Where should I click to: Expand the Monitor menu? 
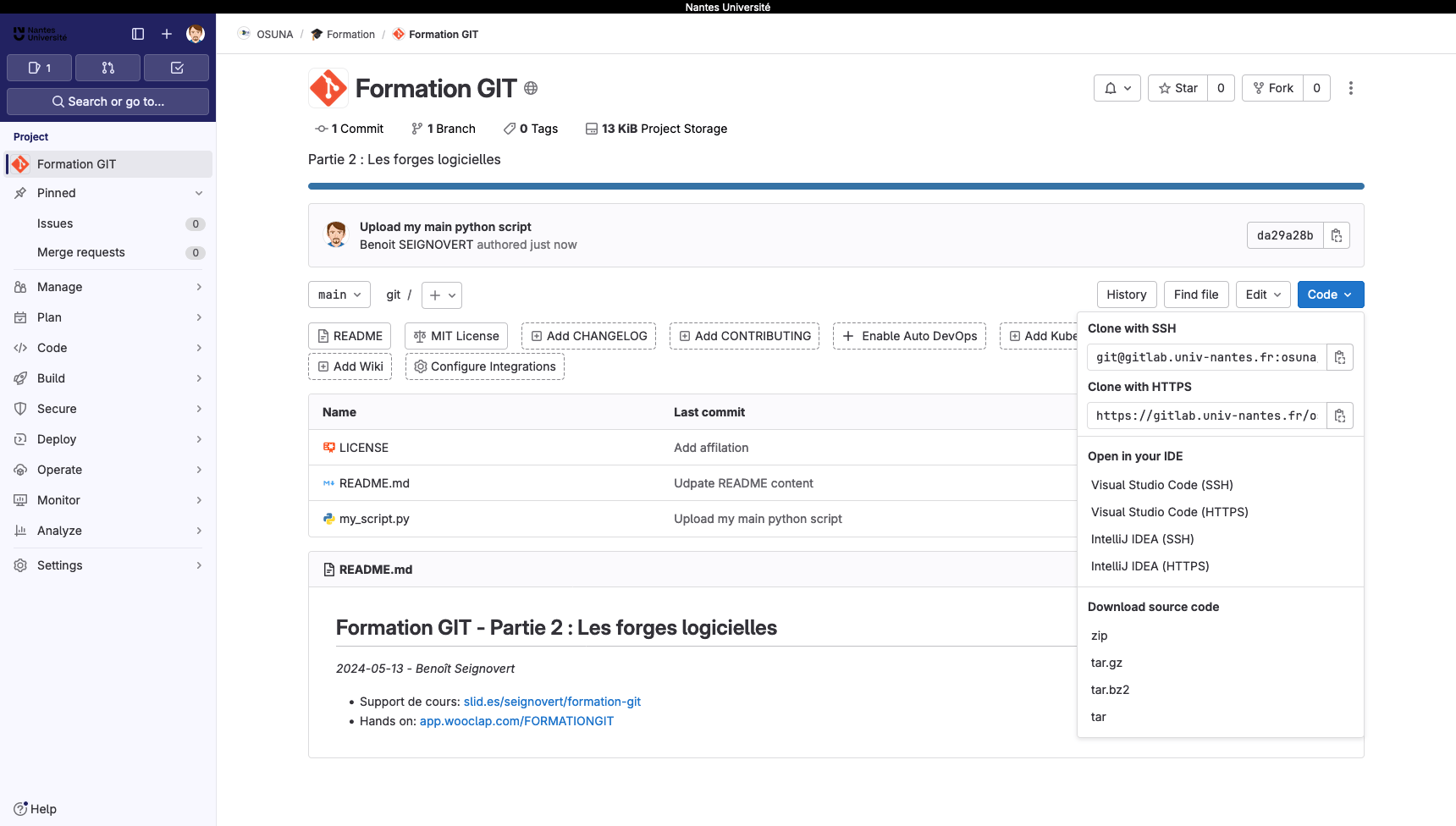pyautogui.click(x=108, y=500)
